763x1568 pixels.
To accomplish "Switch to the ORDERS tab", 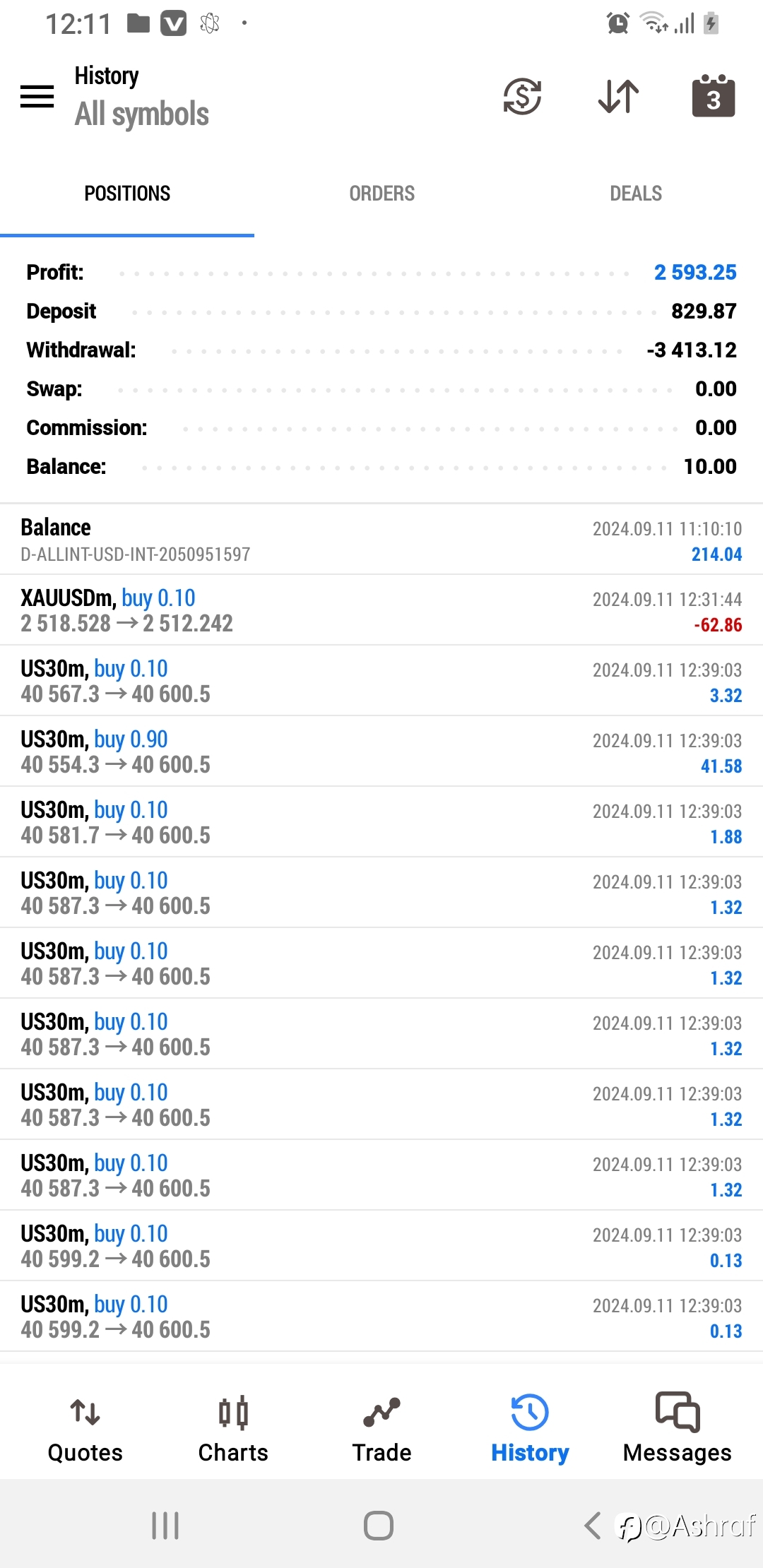I will point(381,194).
